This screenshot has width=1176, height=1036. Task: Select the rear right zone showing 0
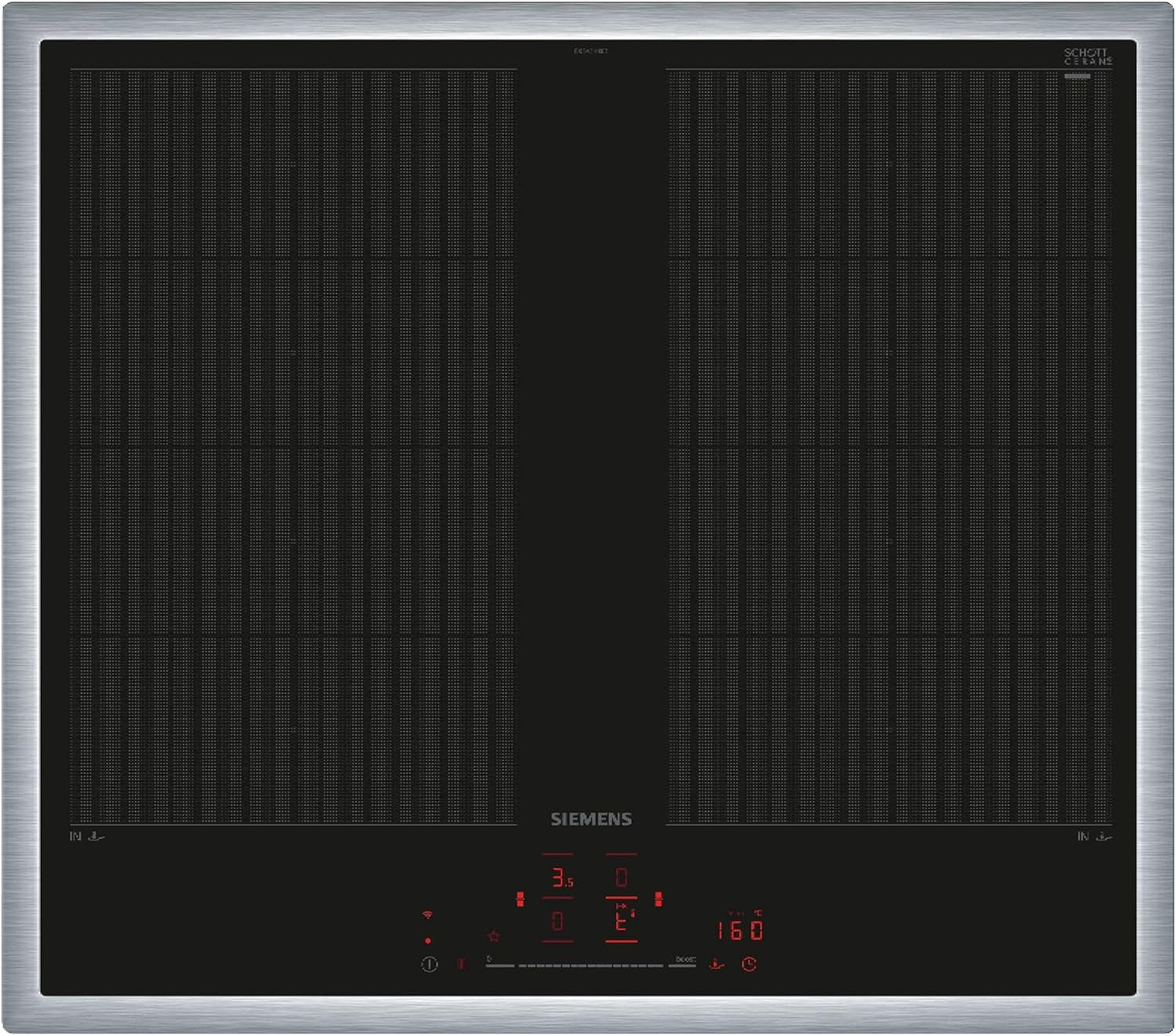(x=621, y=877)
